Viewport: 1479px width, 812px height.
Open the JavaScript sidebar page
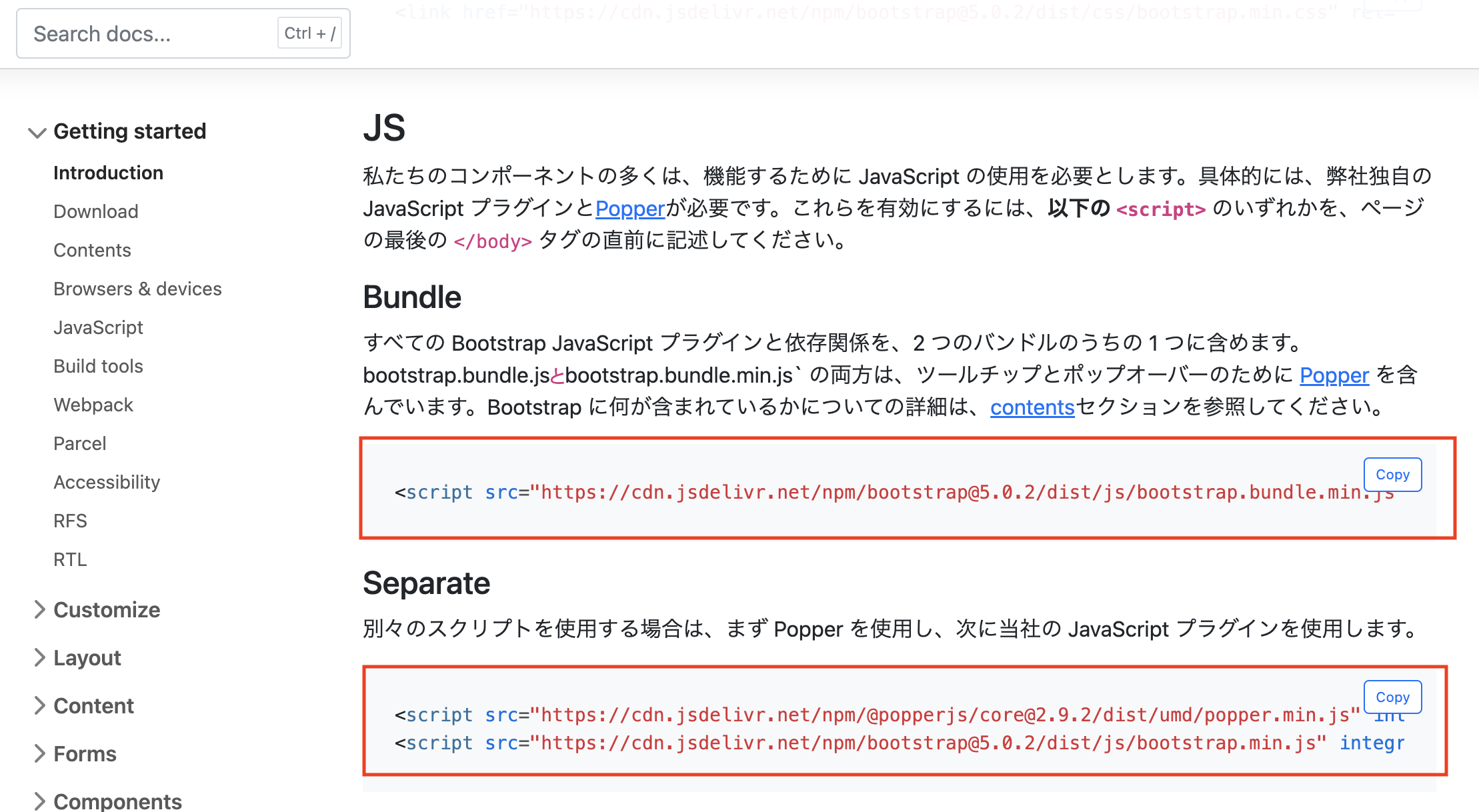coord(98,327)
